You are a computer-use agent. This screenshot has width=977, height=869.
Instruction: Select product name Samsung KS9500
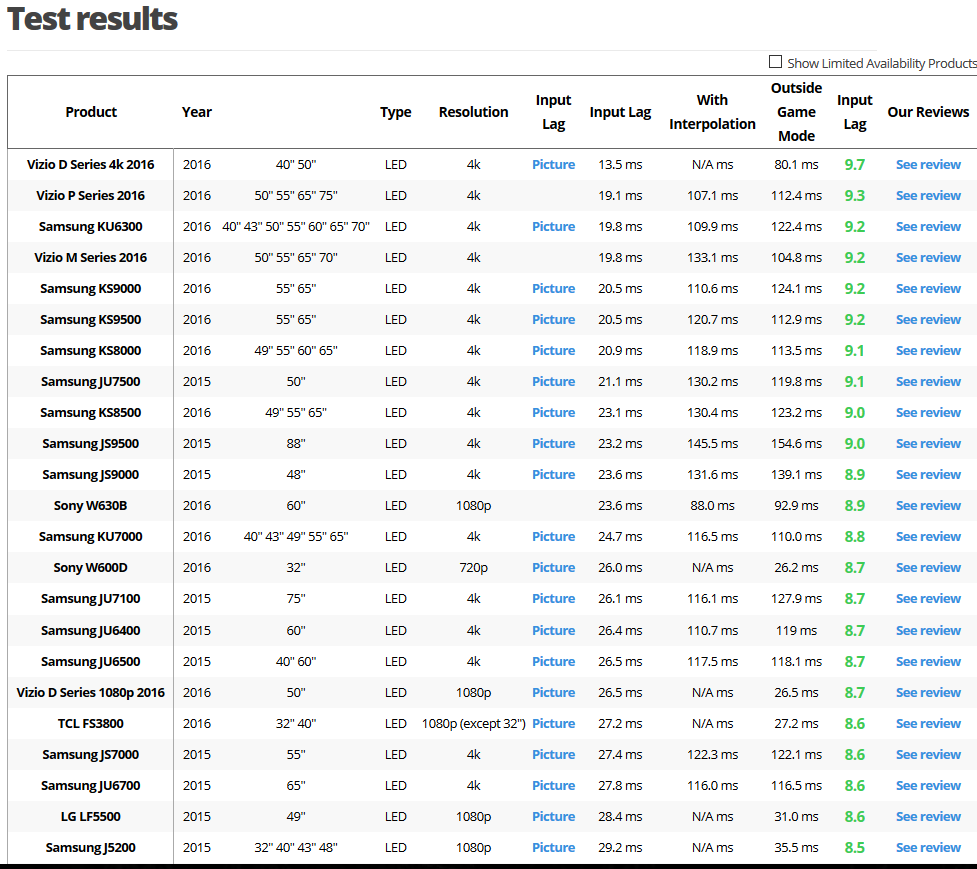coord(91,320)
